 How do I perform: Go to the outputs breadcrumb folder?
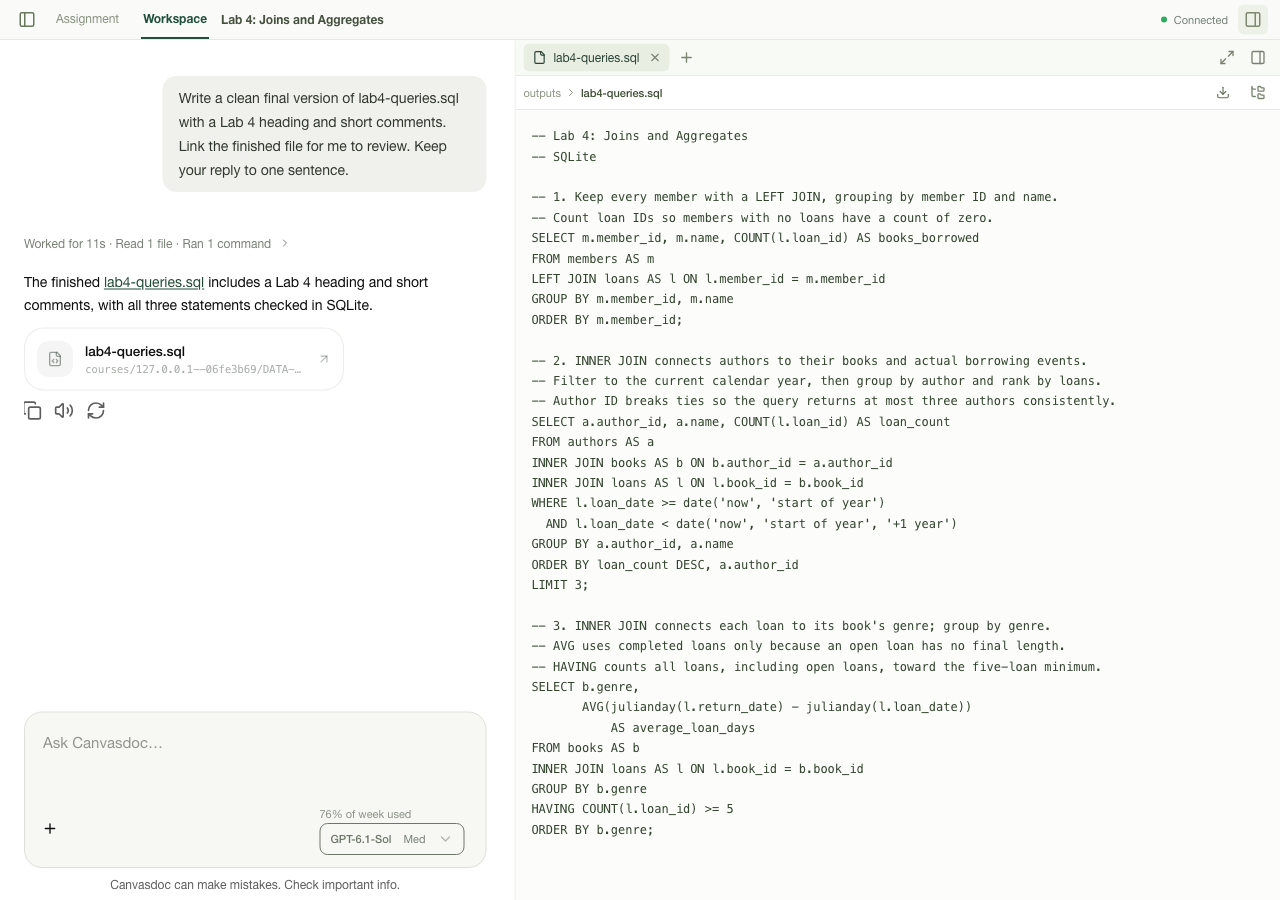click(x=542, y=93)
